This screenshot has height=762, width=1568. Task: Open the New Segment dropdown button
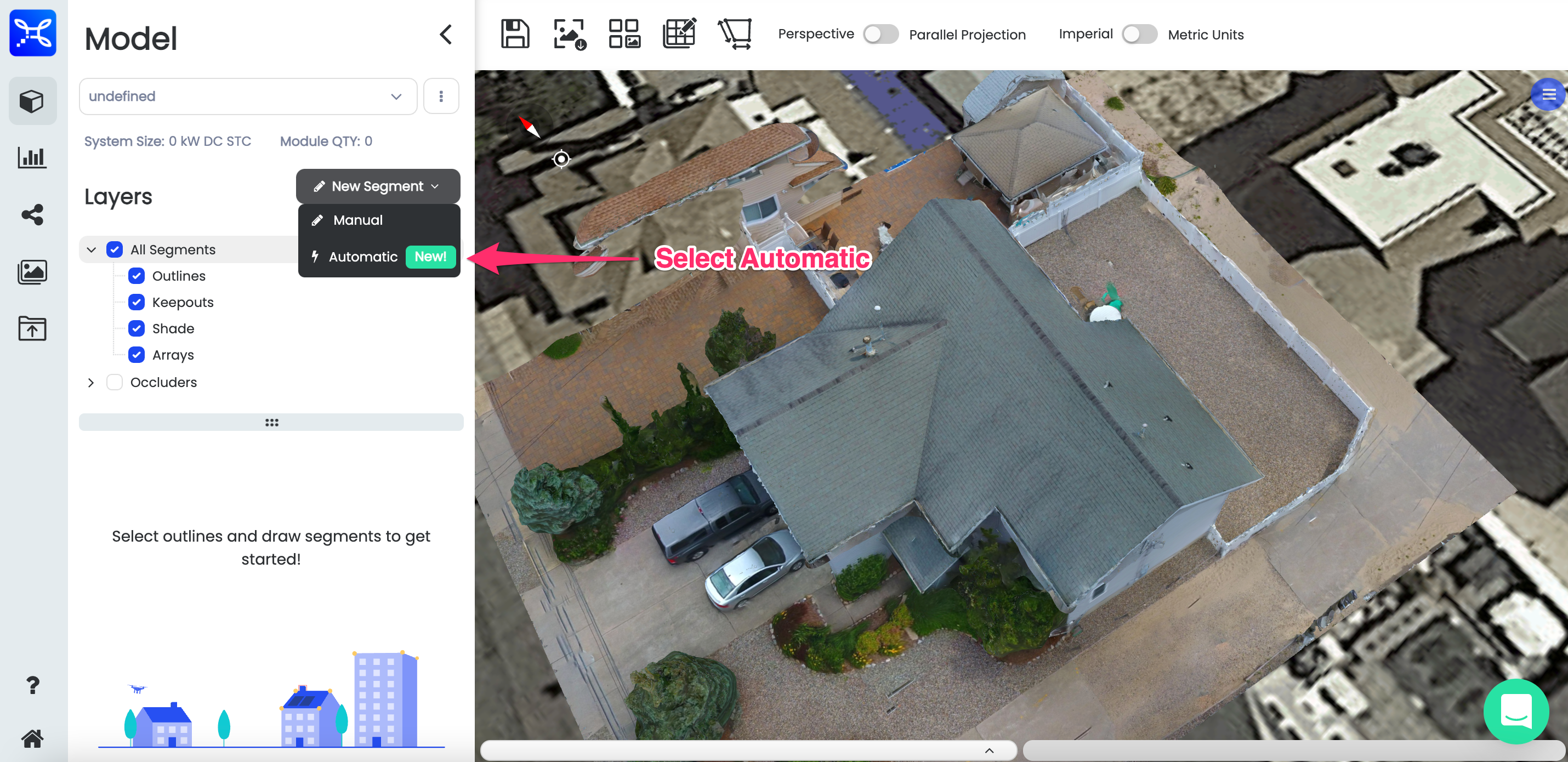coord(377,186)
